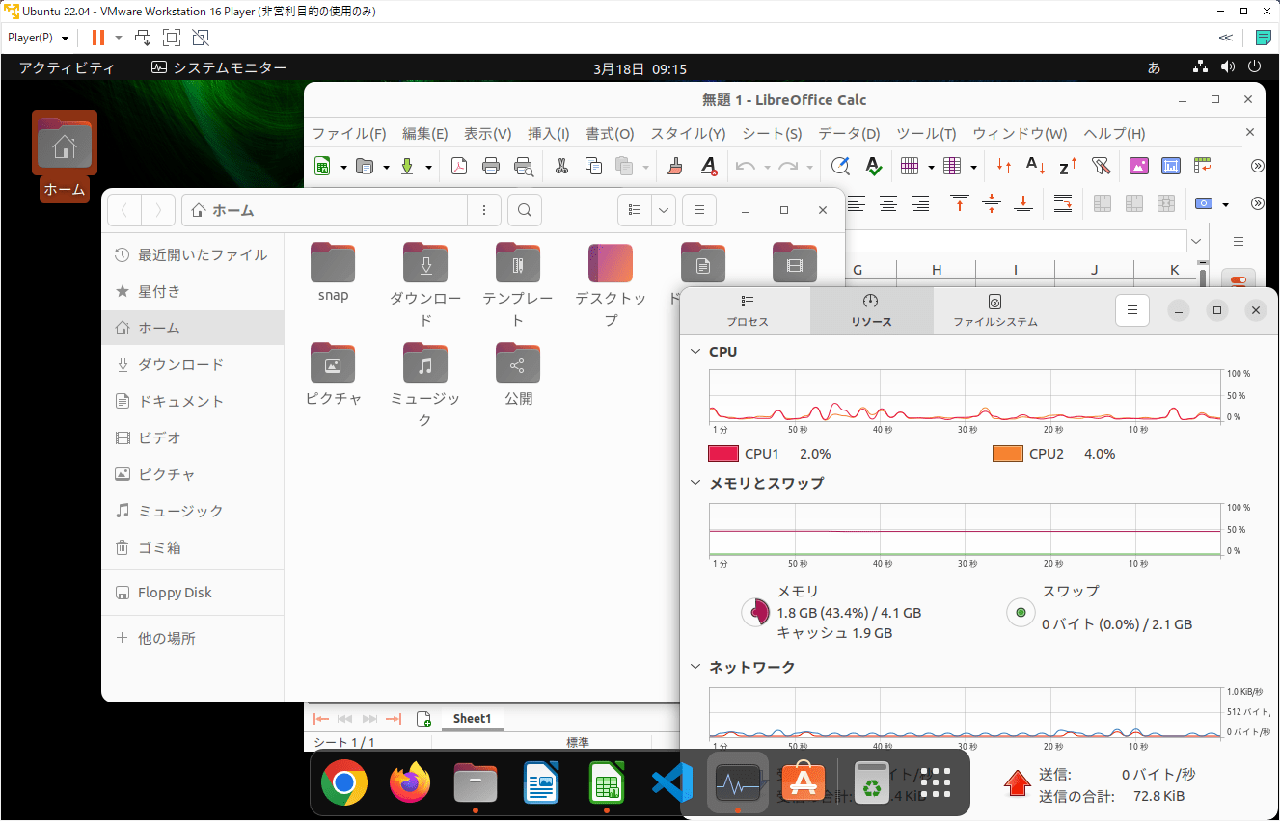The image size is (1280, 821).
Task: Click the search icon in Files window
Action: (x=524, y=210)
